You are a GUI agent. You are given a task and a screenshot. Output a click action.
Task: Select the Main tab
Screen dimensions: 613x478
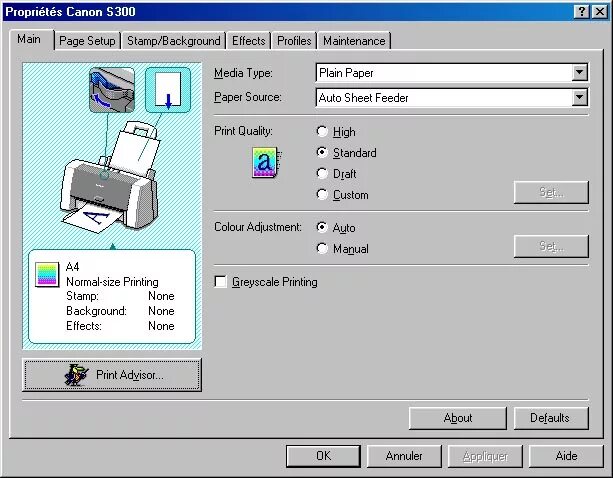coord(30,39)
